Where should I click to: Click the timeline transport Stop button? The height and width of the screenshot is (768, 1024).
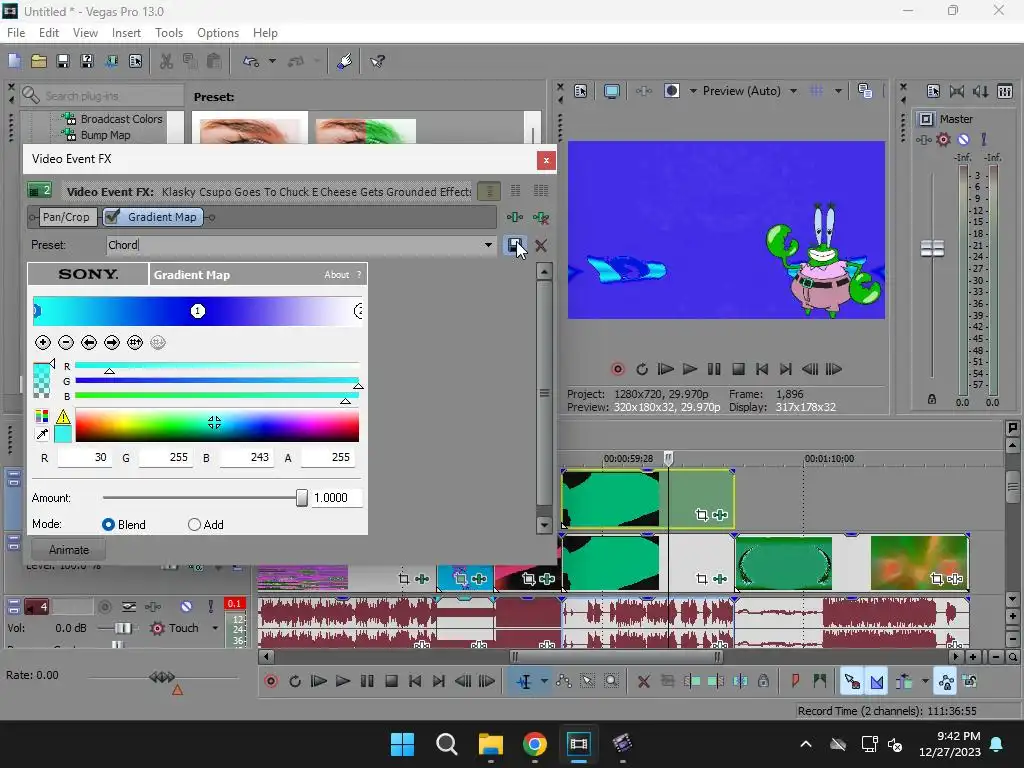(x=391, y=681)
